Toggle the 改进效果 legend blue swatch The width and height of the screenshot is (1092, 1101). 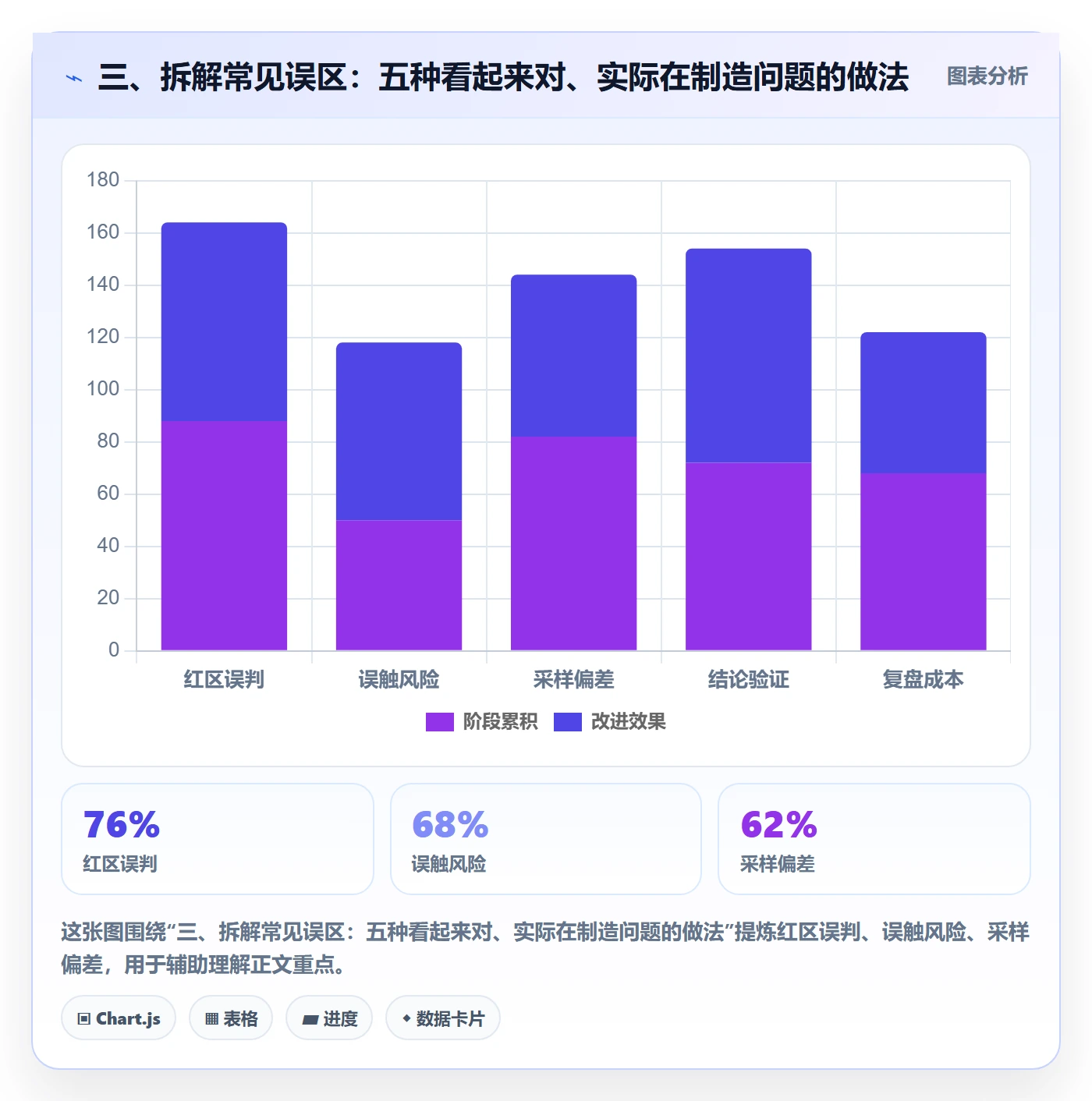[x=567, y=722]
